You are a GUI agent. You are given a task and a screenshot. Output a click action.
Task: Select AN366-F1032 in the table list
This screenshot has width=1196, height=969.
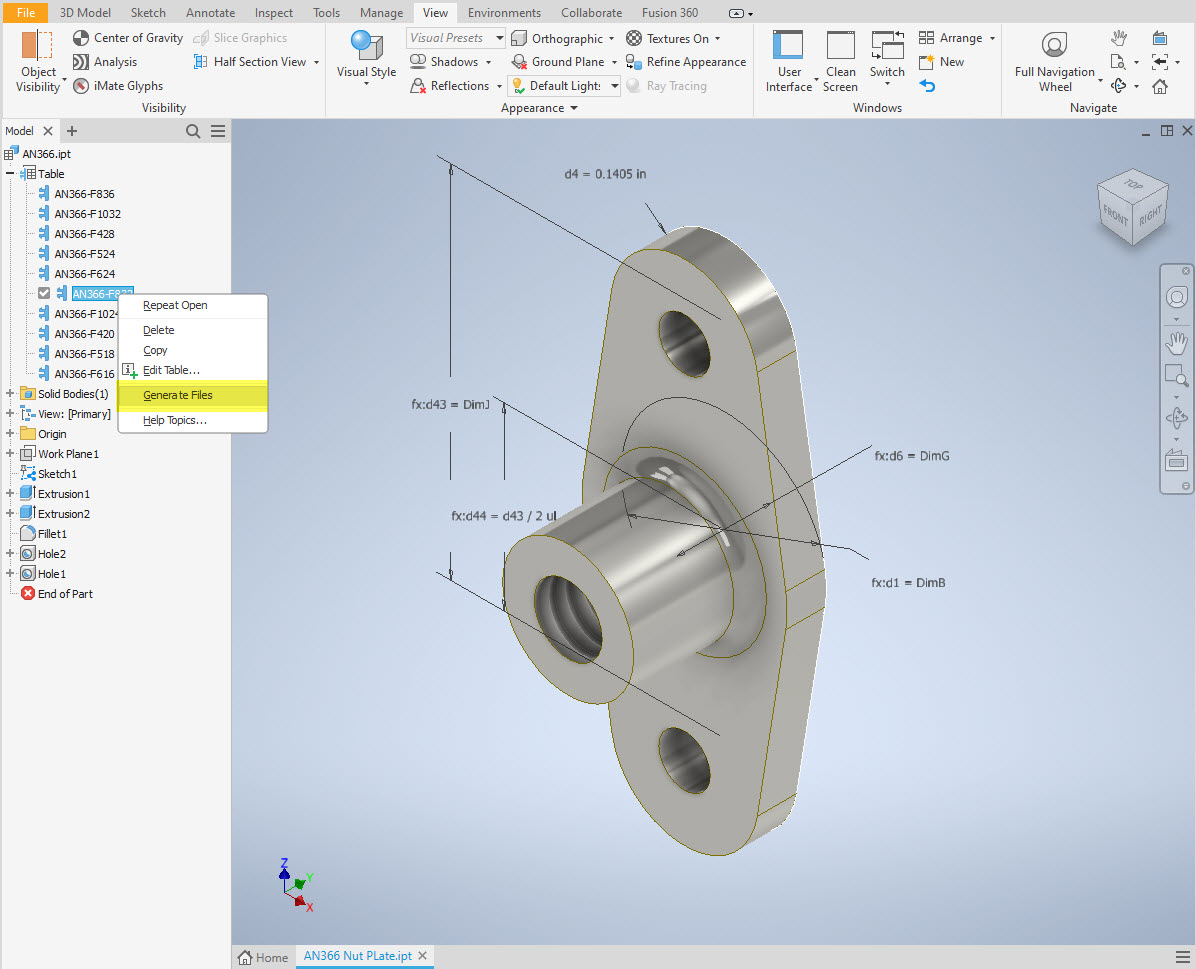click(x=87, y=214)
